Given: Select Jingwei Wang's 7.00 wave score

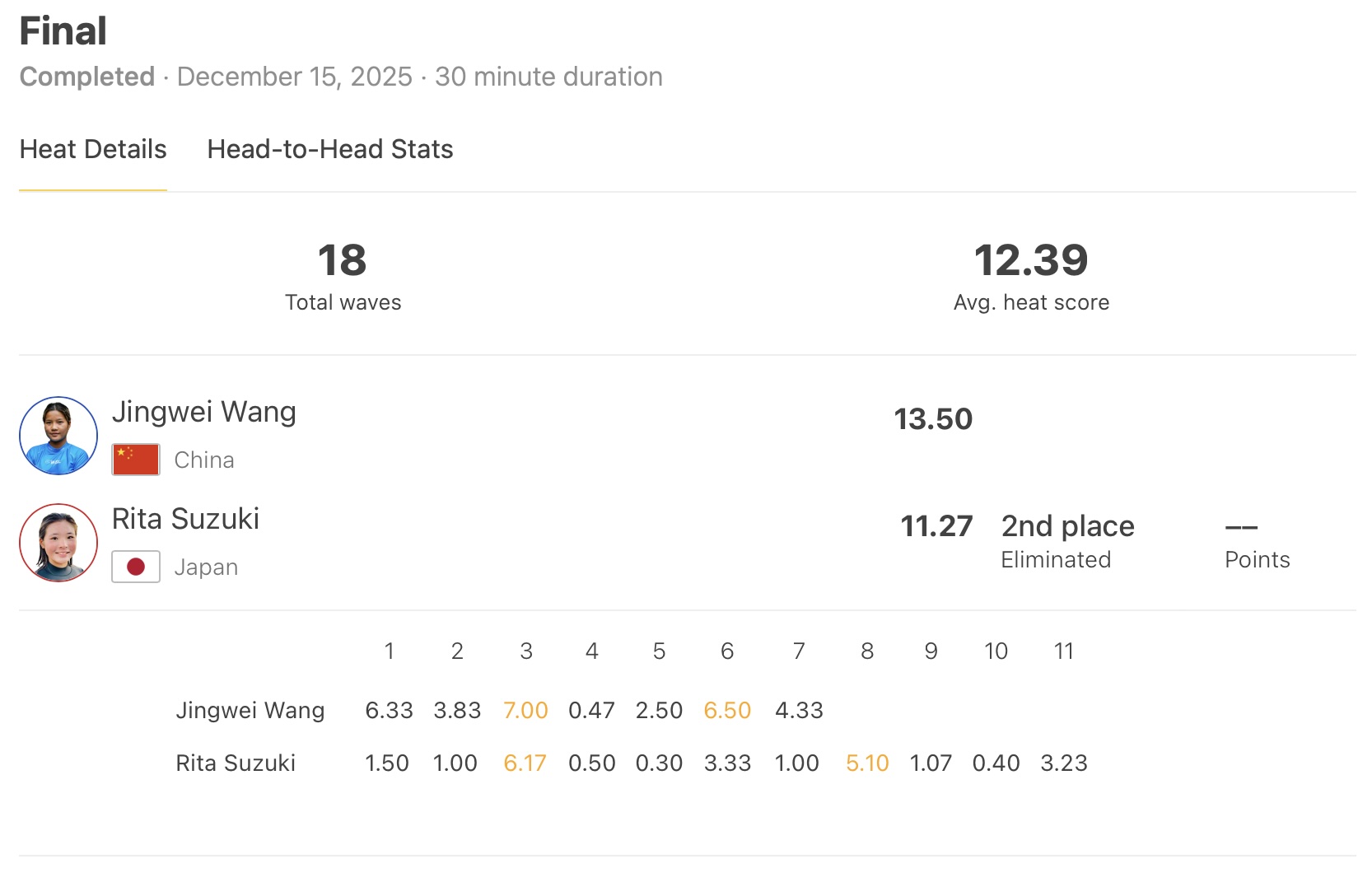Looking at the screenshot, I should coord(525,710).
